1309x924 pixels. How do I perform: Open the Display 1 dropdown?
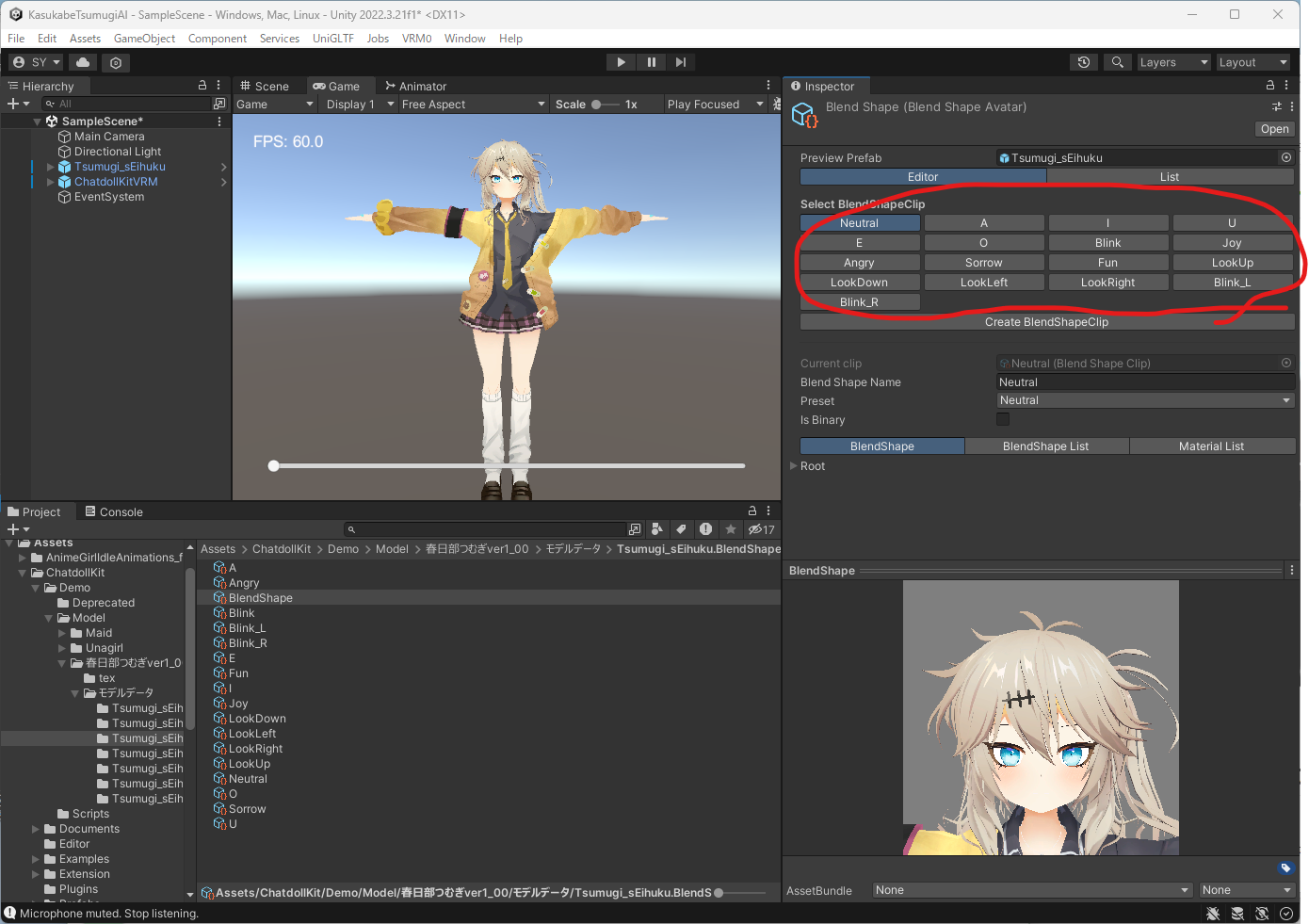point(359,104)
